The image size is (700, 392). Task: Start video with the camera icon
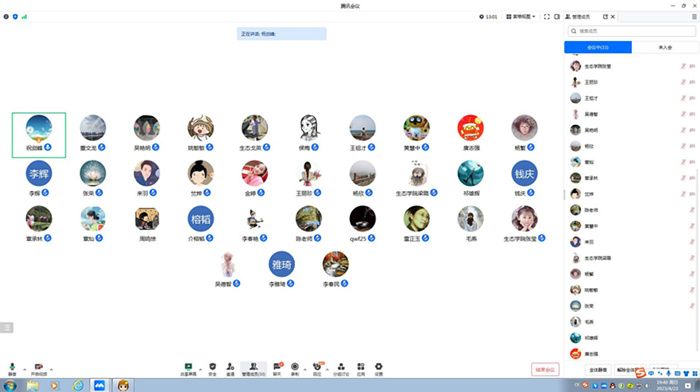click(39, 369)
